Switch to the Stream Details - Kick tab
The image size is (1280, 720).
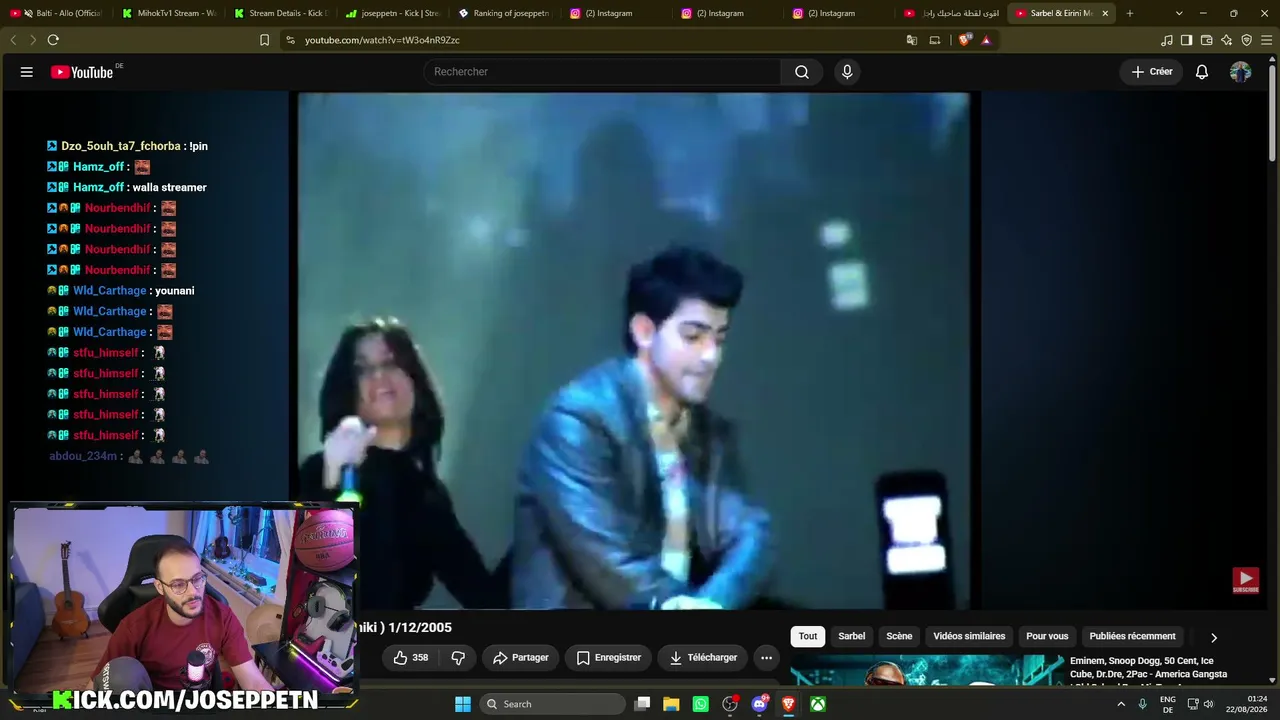pos(281,13)
